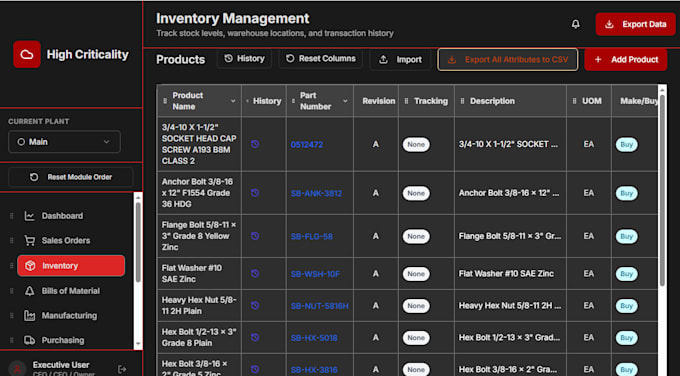Grab drag handle next to Purchasing module
Viewport: 680px width, 376px height.
tap(12, 340)
